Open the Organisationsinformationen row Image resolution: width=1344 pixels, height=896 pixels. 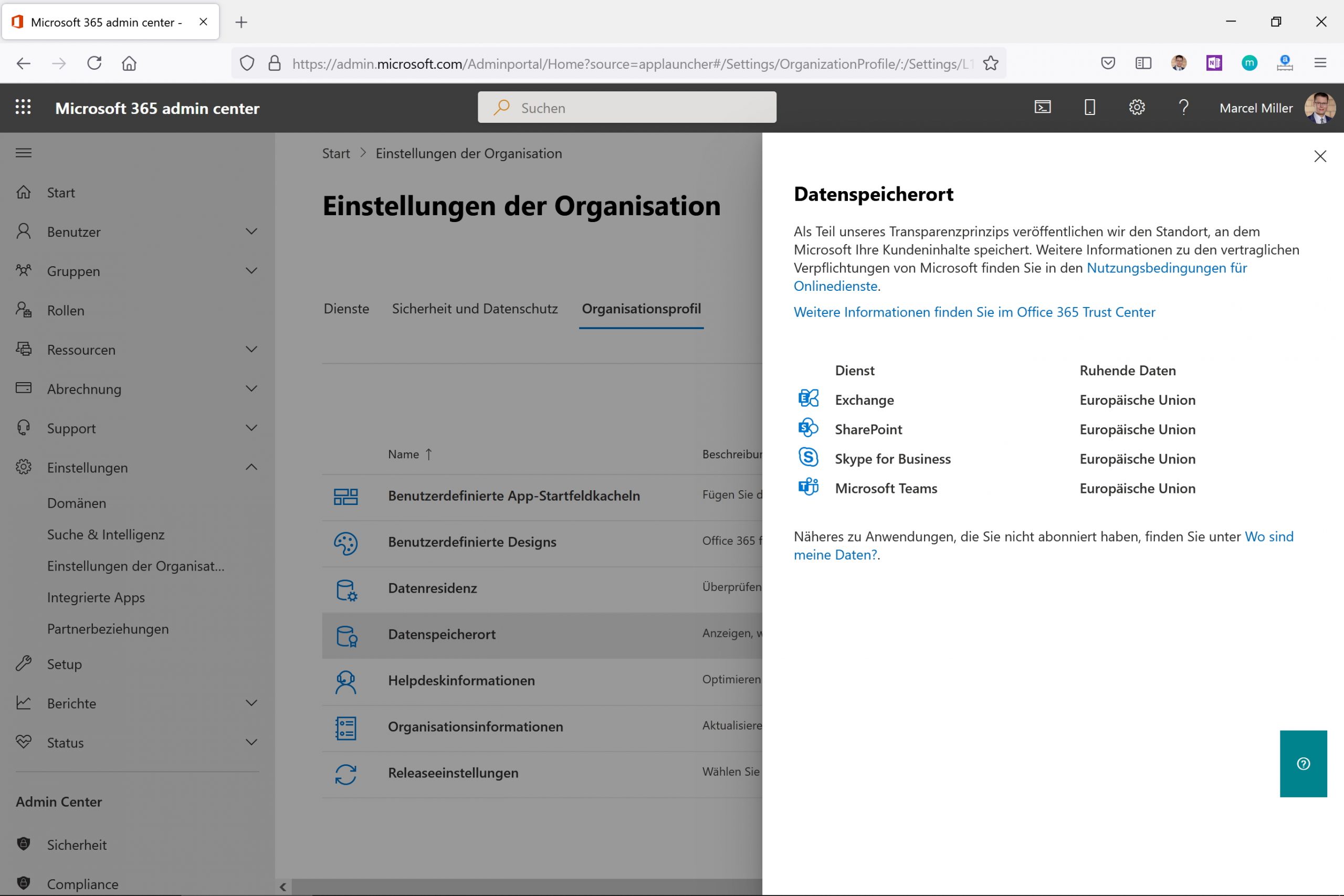tap(542, 728)
